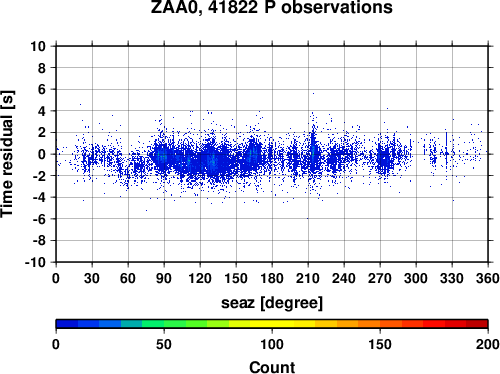Viewport: 500px width, 374px height.
Task: Click the dark blue start of colorbar
Action: [67, 324]
